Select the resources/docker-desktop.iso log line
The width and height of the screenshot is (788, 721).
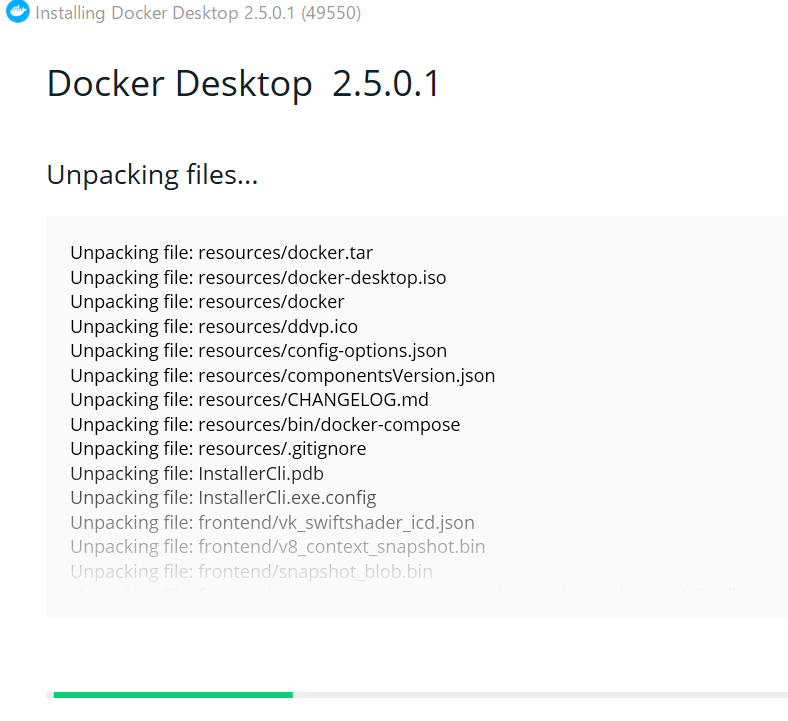pos(258,277)
